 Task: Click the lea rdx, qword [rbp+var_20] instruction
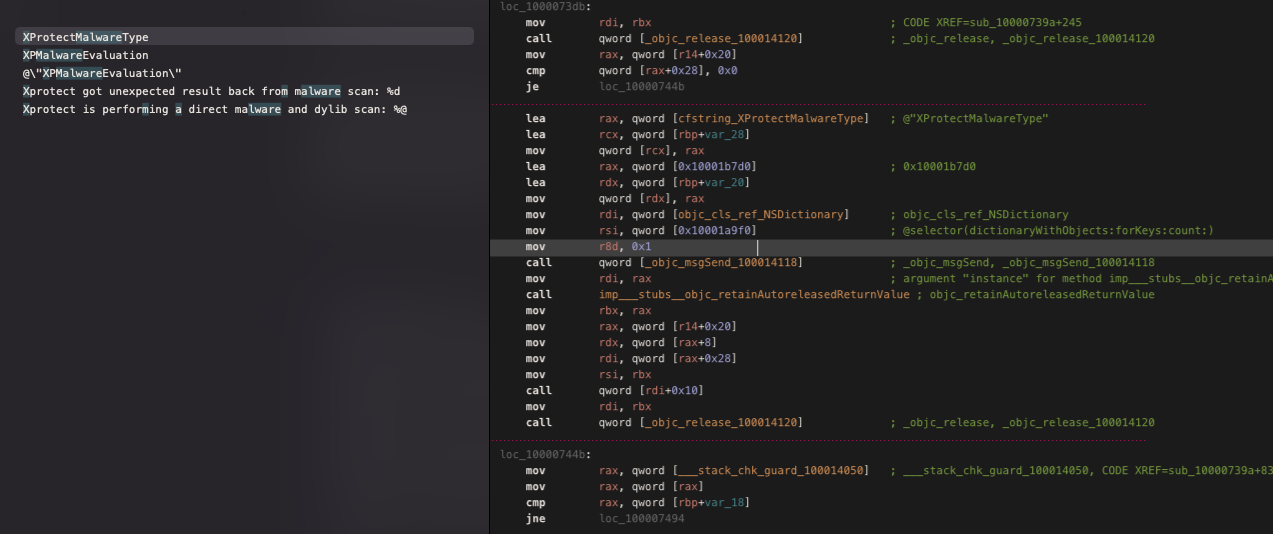pos(638,182)
